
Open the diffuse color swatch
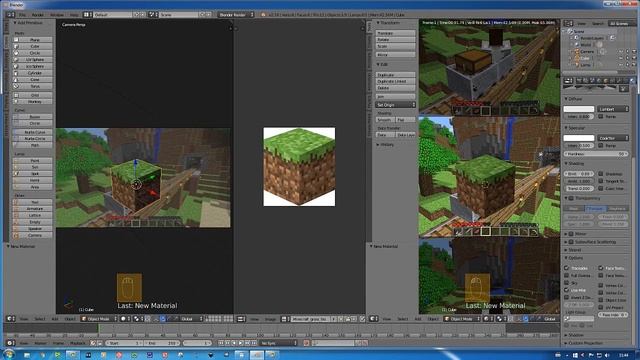pyautogui.click(x=579, y=109)
